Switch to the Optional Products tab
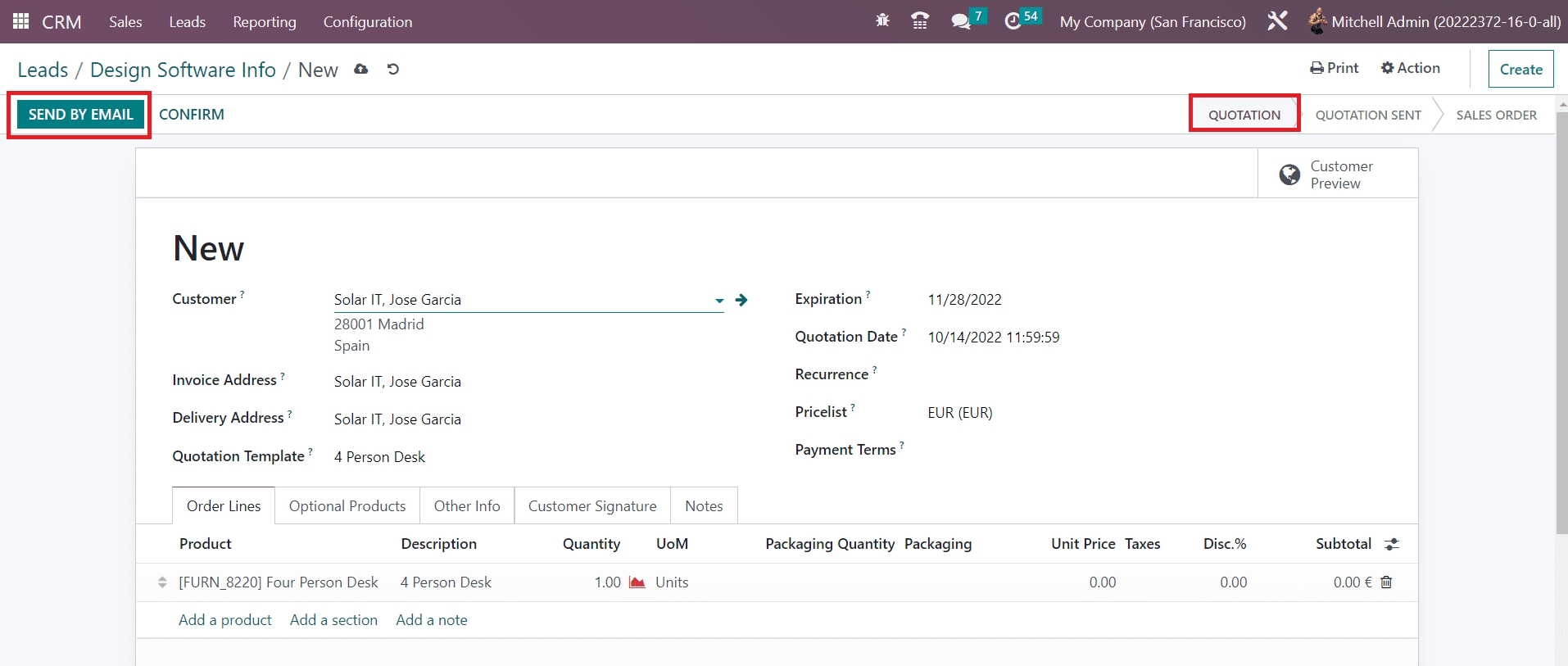The image size is (1568, 666). point(347,506)
